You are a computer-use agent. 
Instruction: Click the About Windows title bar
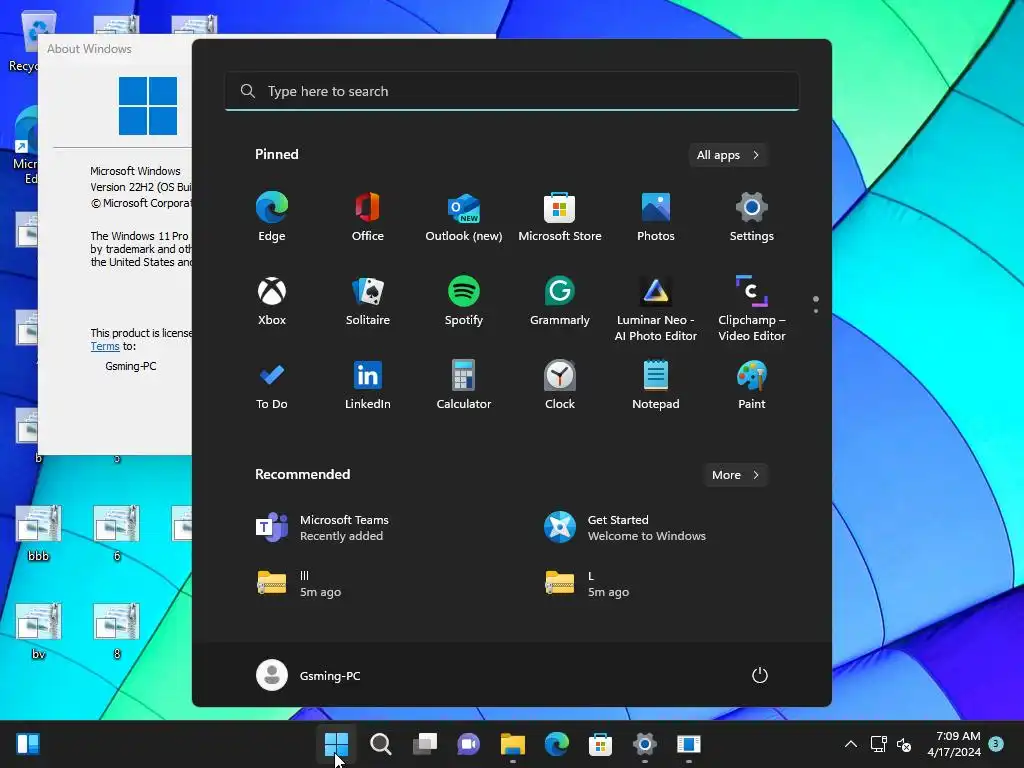[x=115, y=49]
